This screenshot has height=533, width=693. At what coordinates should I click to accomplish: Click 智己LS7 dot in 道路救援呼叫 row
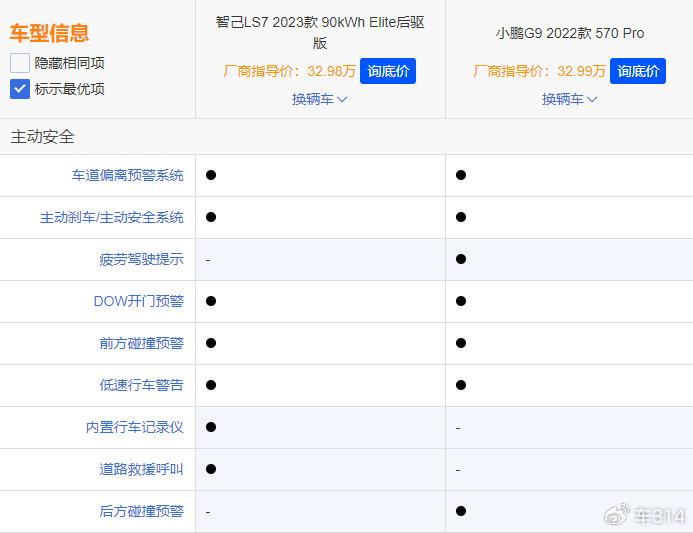[x=211, y=469]
